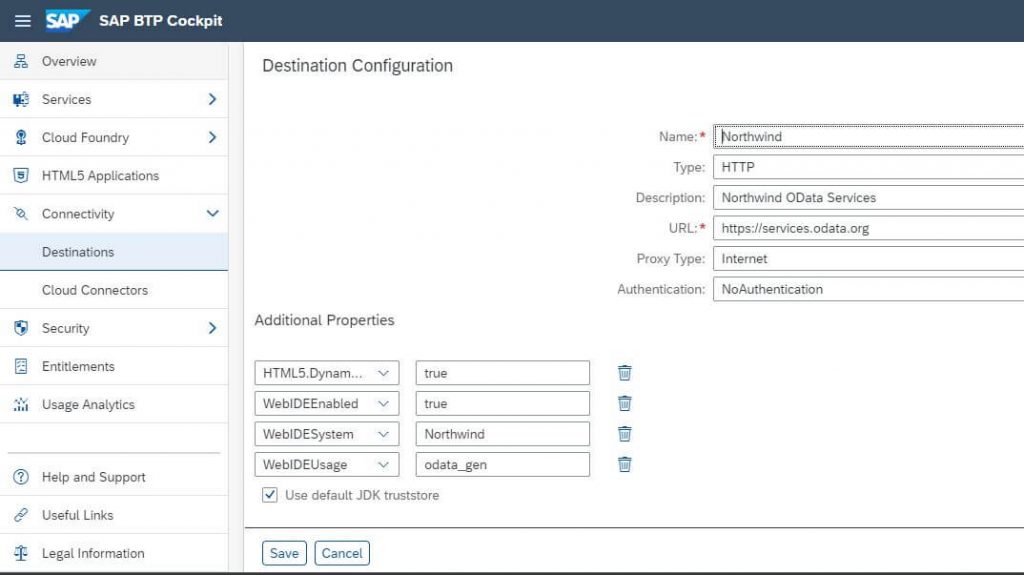Open Services menu item
Viewport: 1024px width, 575px height.
click(114, 99)
